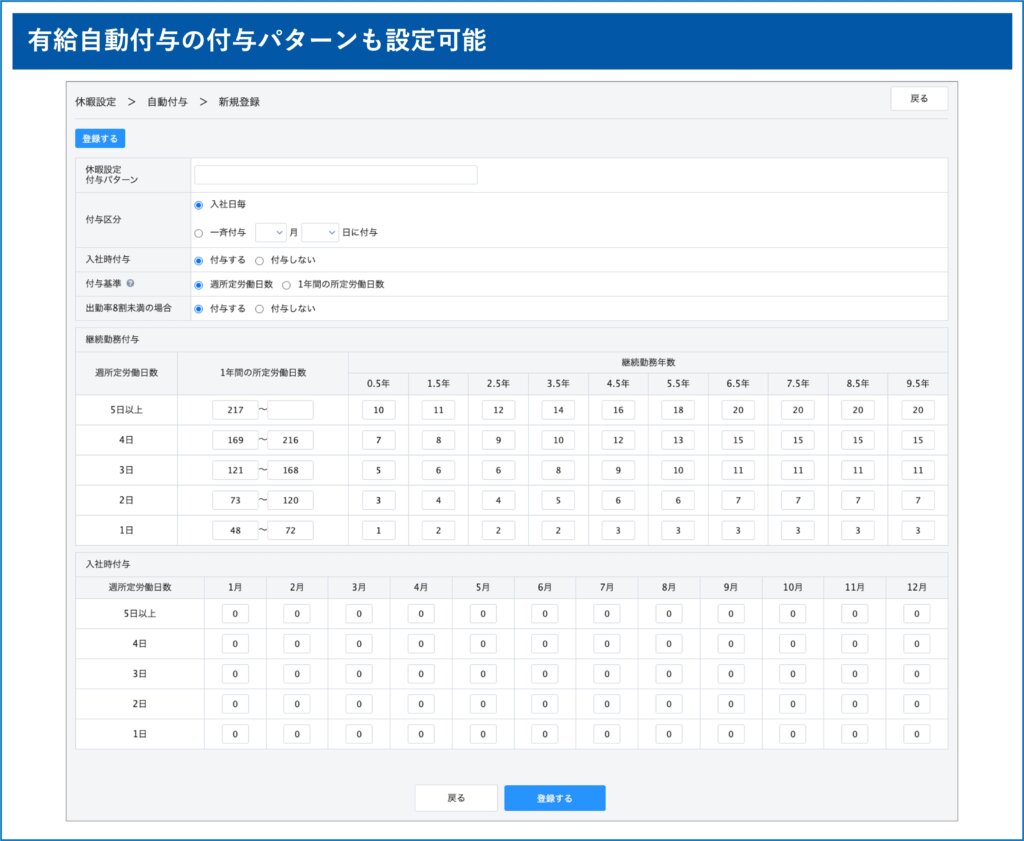Image resolution: width=1024 pixels, height=841 pixels.
Task: Click the help icon beside 付与基準
Action: click(x=131, y=285)
